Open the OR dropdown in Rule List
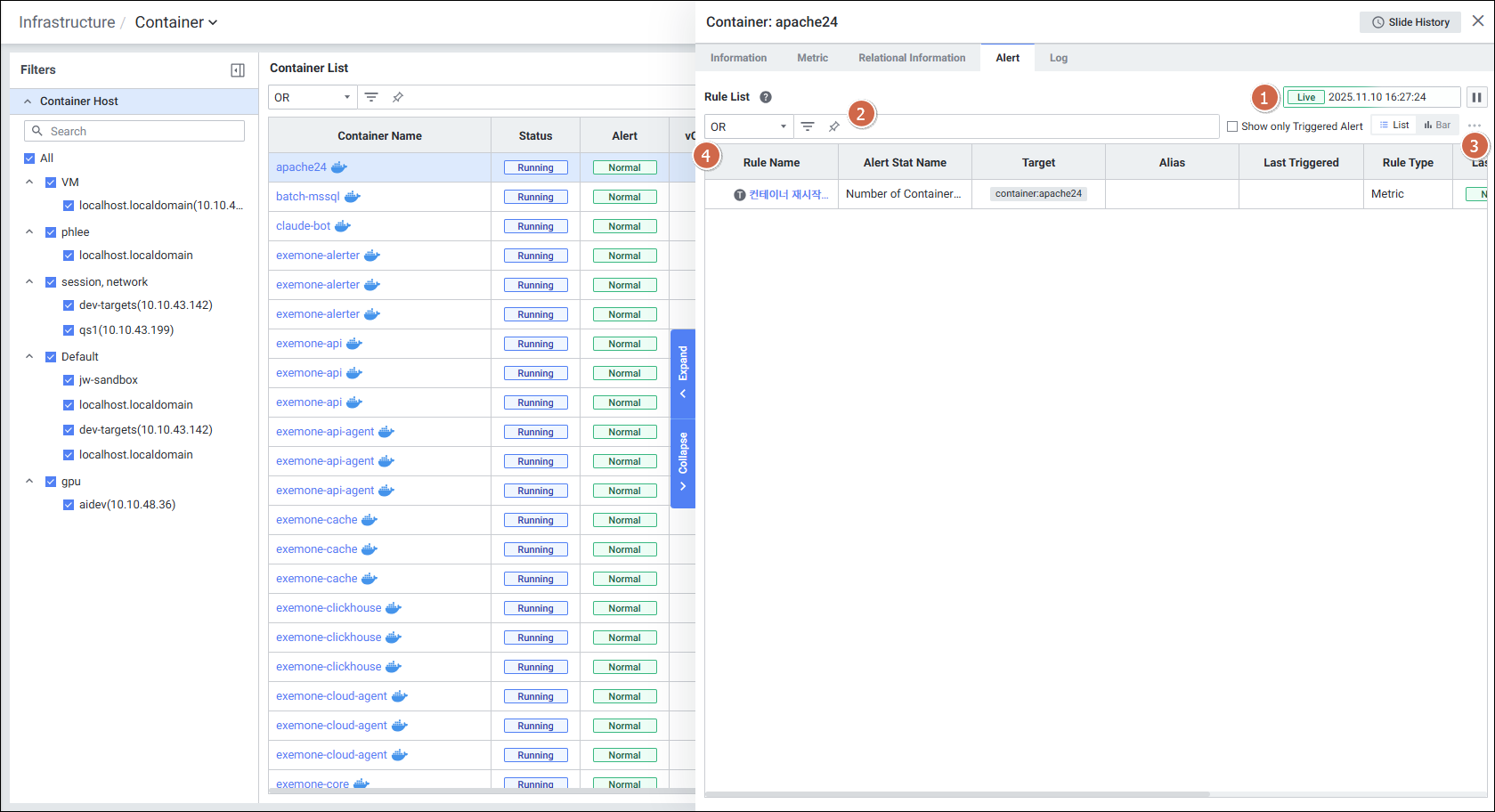 point(749,126)
